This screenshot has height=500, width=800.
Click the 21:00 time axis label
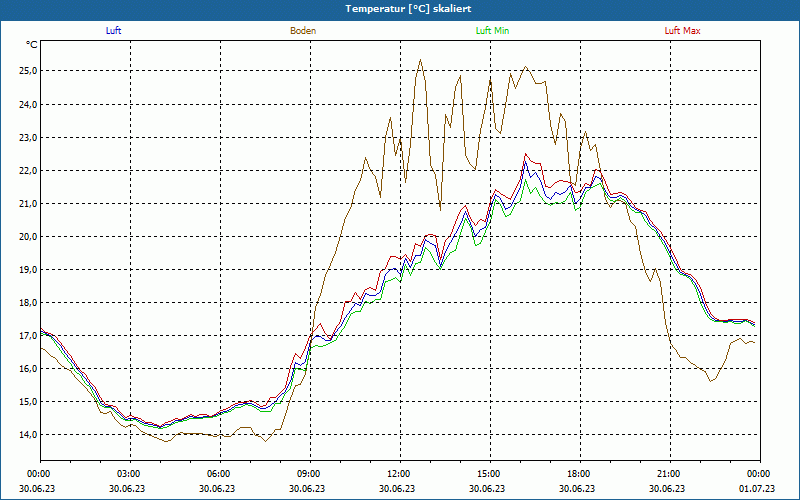(x=667, y=474)
